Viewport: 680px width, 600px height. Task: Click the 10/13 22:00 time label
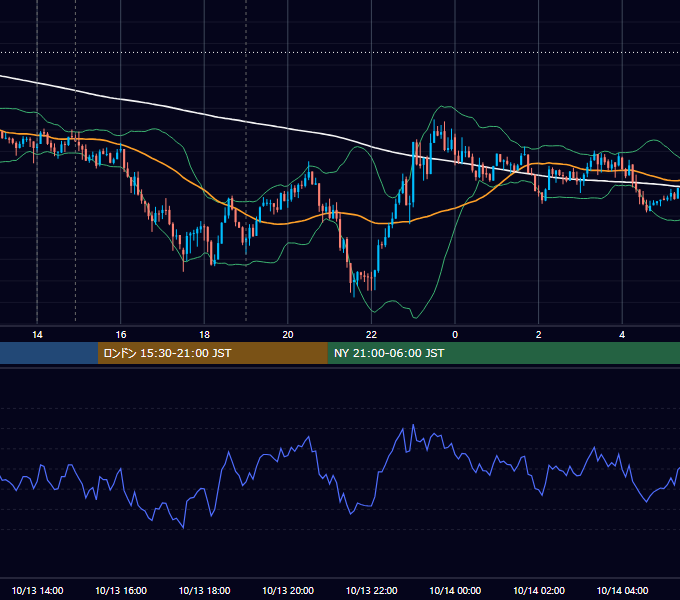(x=371, y=590)
